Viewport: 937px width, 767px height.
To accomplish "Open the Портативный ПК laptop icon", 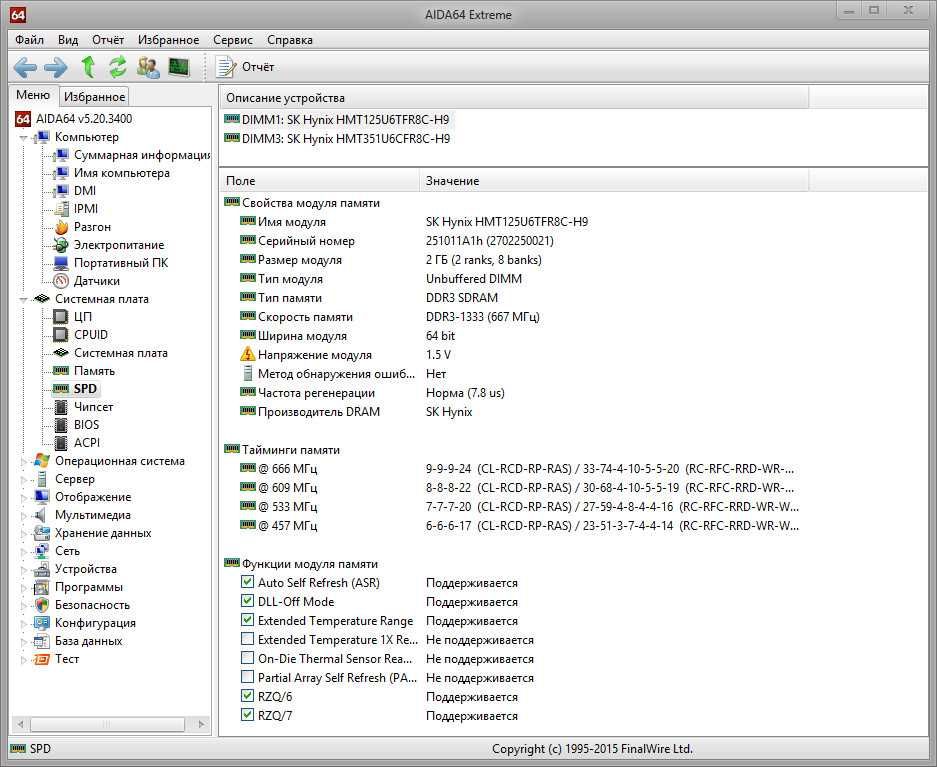I will (x=61, y=263).
